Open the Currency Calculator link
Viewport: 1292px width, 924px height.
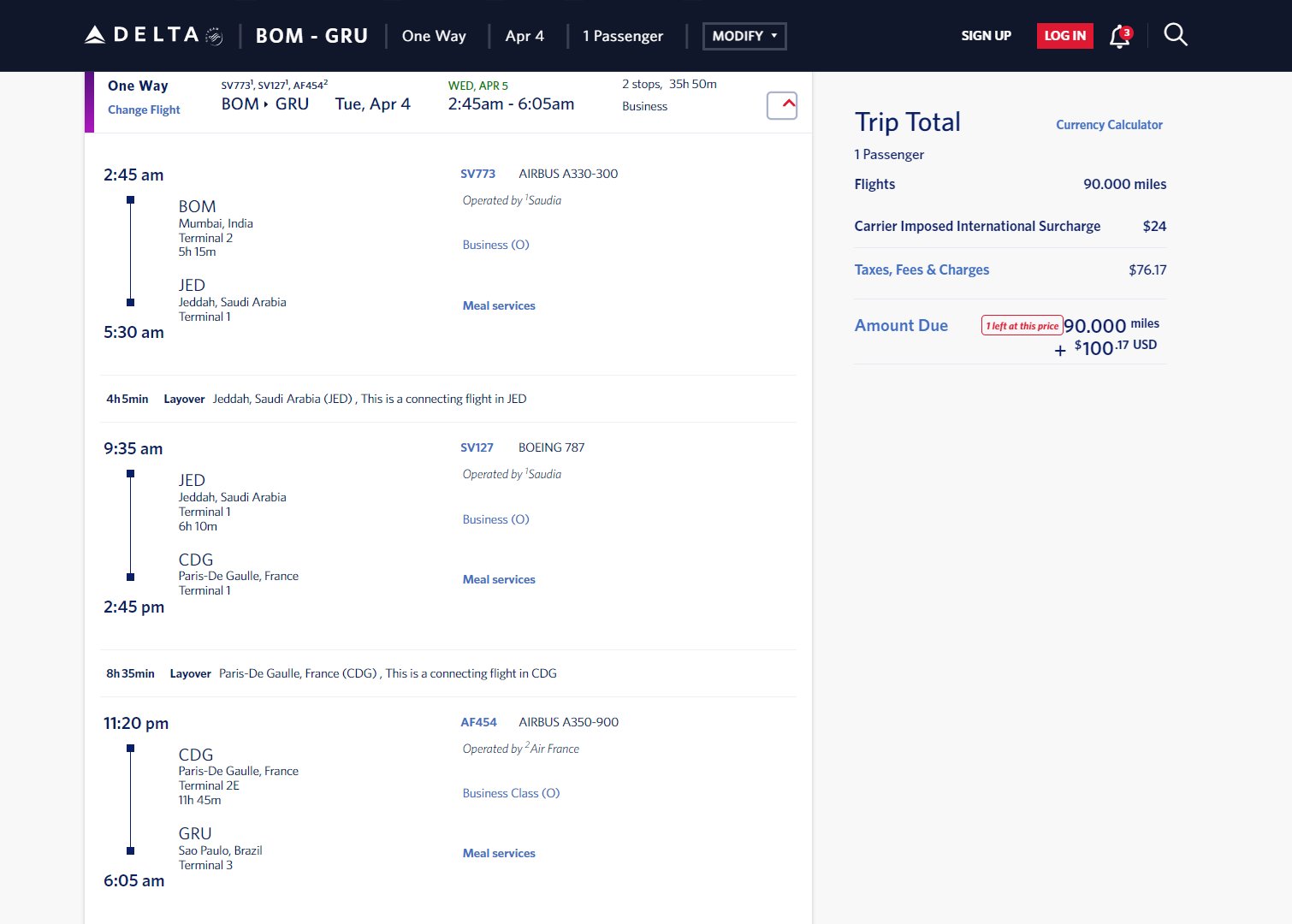[1109, 125]
